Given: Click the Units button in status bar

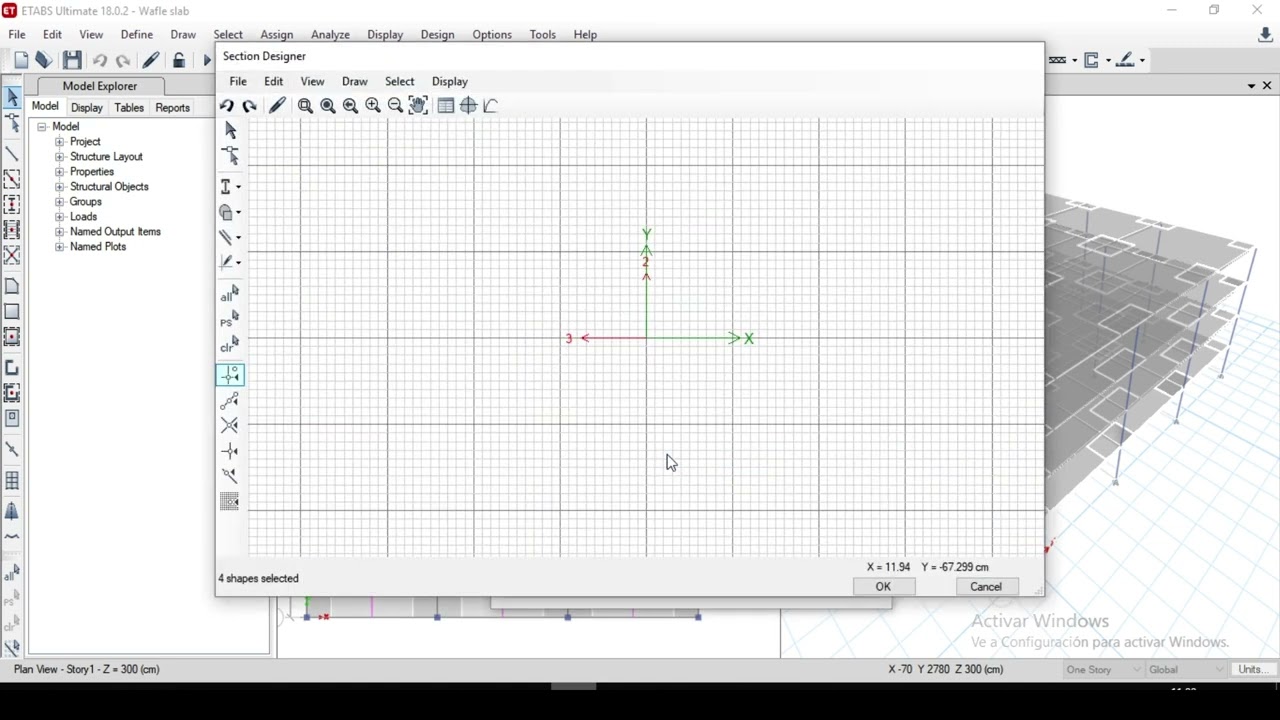Looking at the screenshot, I should [x=1251, y=669].
